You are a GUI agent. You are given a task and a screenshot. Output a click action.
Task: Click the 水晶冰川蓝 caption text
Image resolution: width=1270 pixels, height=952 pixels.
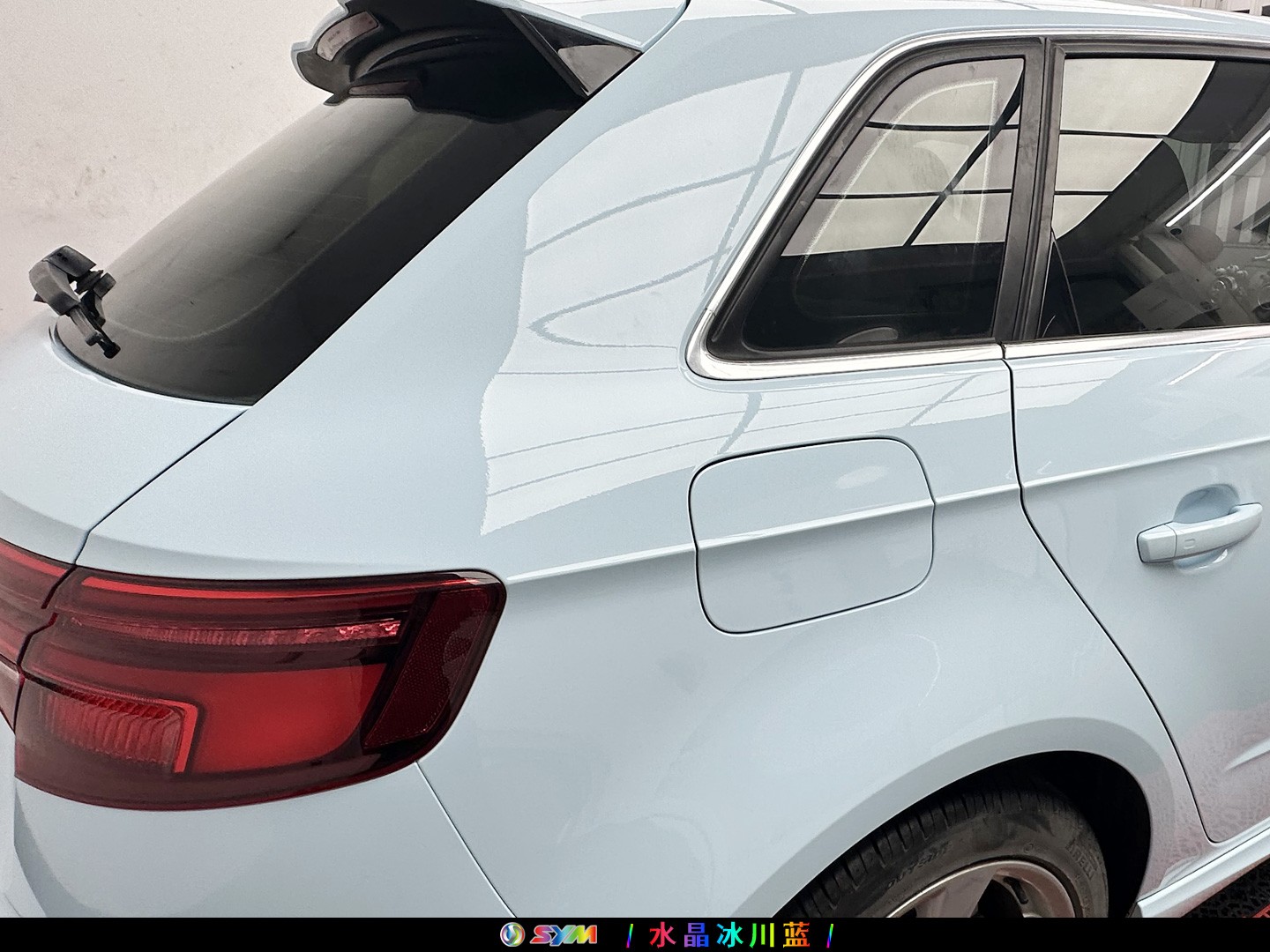[x=728, y=934]
